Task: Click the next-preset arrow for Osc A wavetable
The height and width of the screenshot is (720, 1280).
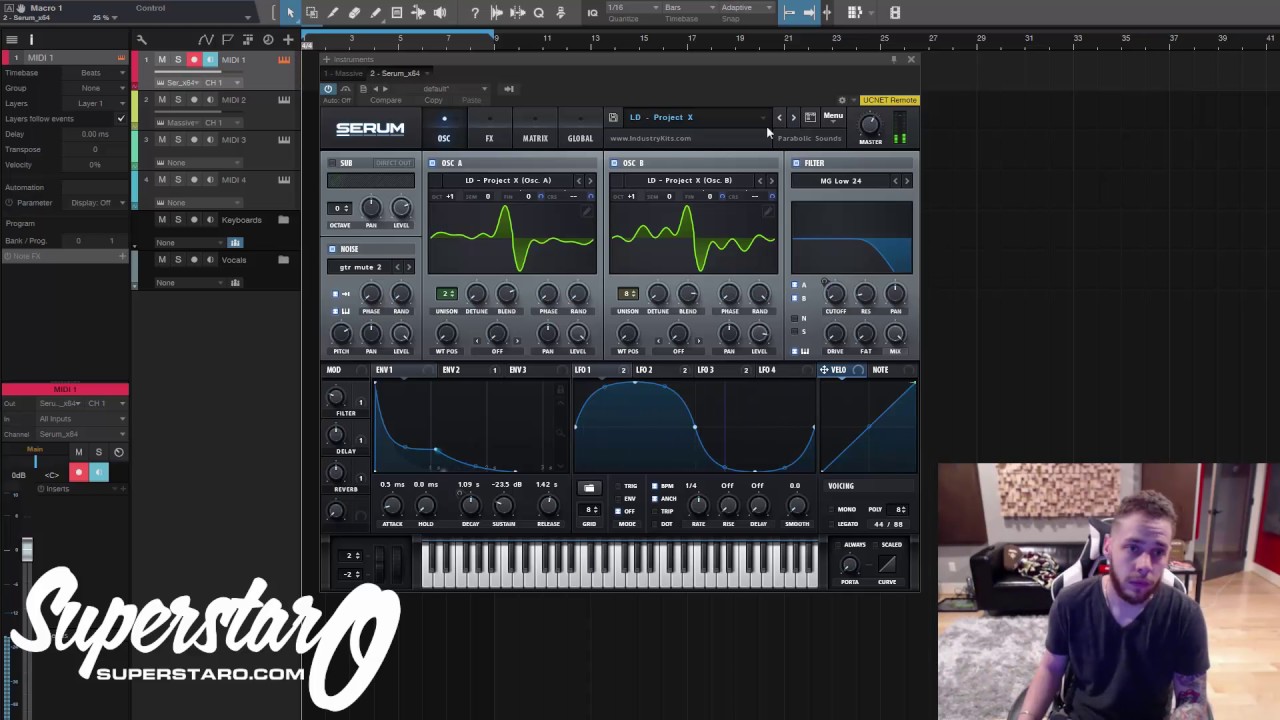Action: coord(590,180)
